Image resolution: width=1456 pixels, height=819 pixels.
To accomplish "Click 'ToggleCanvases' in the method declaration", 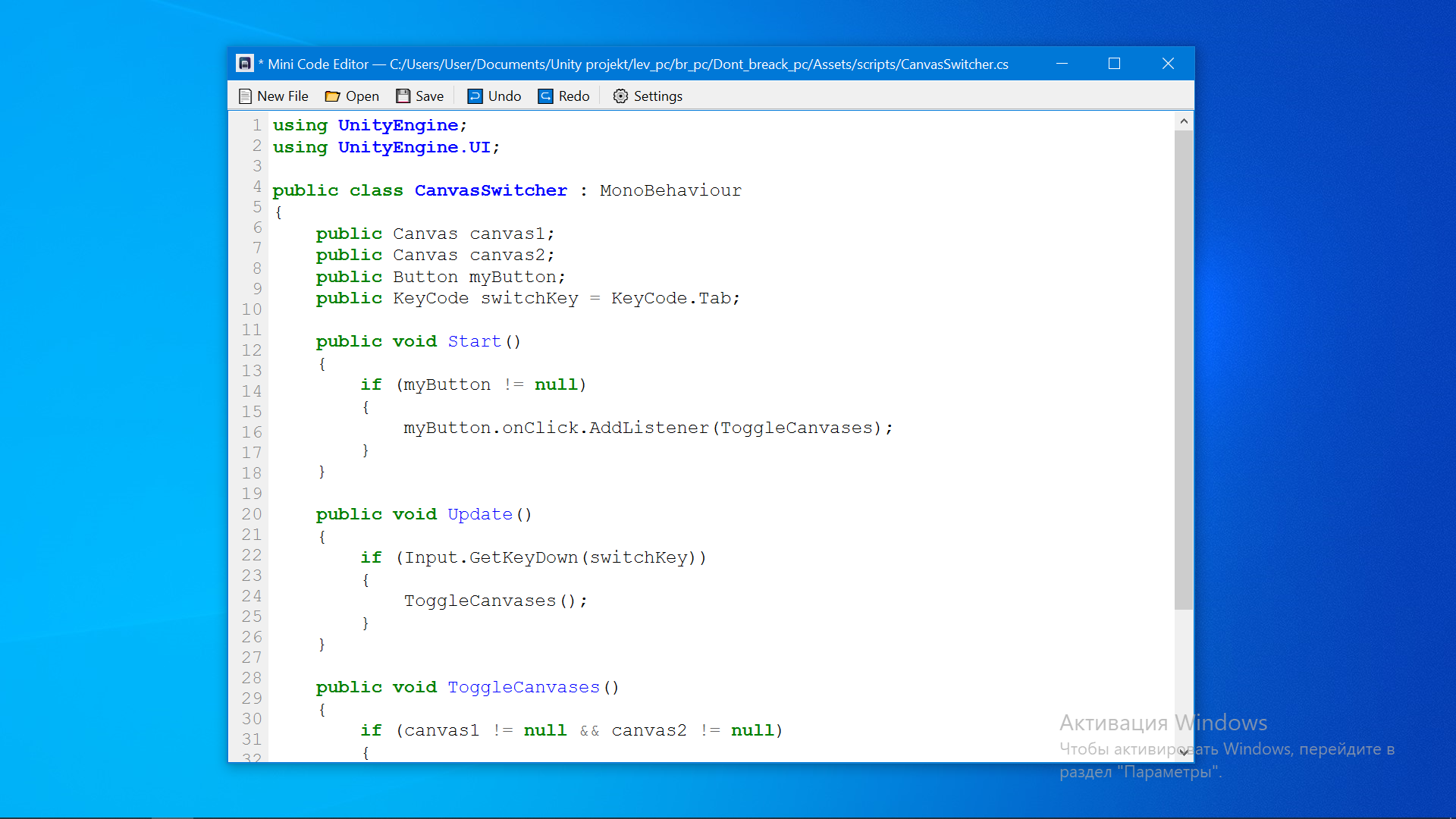I will coord(523,688).
